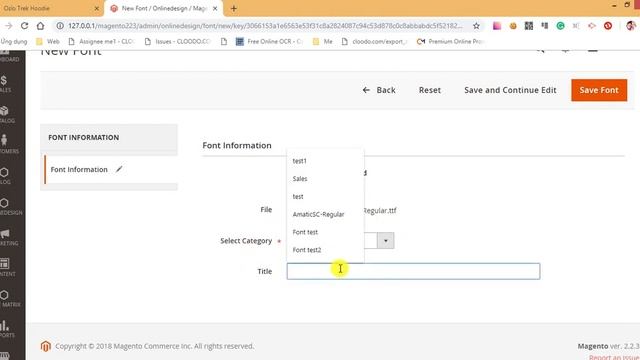This screenshot has width=640, height=360.
Task: Click Save and Continue Edit
Action: point(510,90)
